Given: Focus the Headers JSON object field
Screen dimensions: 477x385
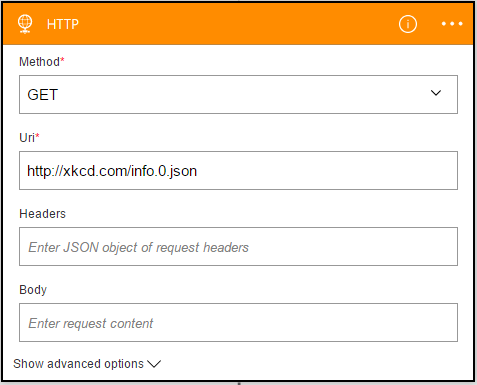Looking at the screenshot, I should [238, 246].
